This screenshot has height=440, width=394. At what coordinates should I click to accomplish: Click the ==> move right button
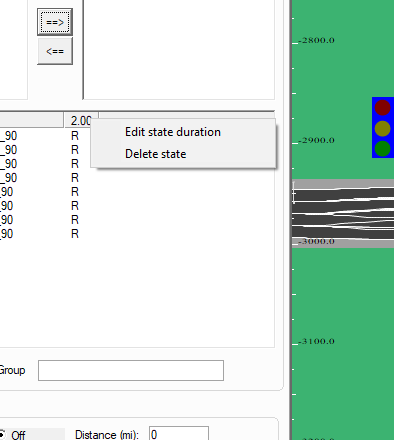coord(55,22)
